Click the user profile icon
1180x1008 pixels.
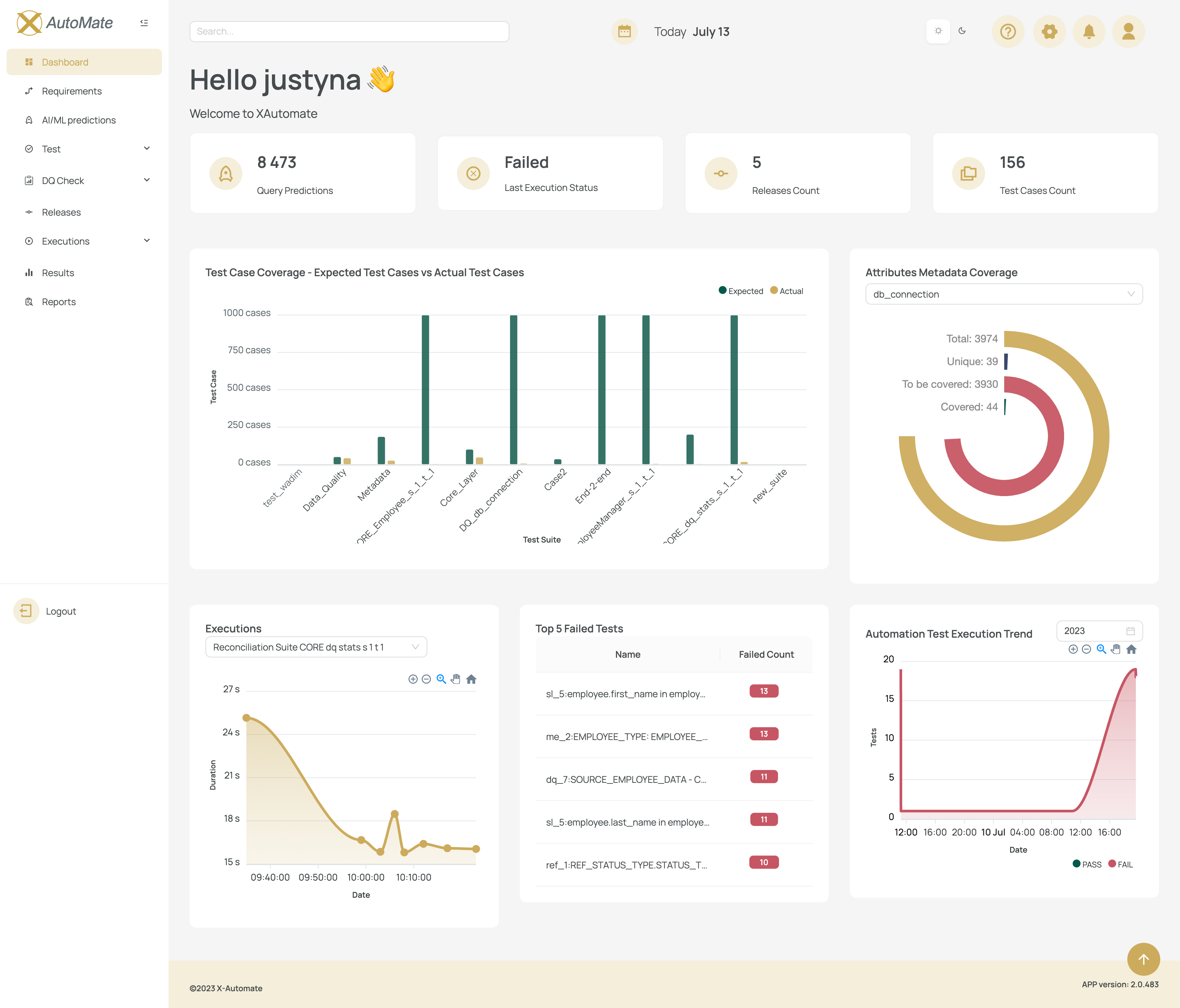tap(1128, 31)
